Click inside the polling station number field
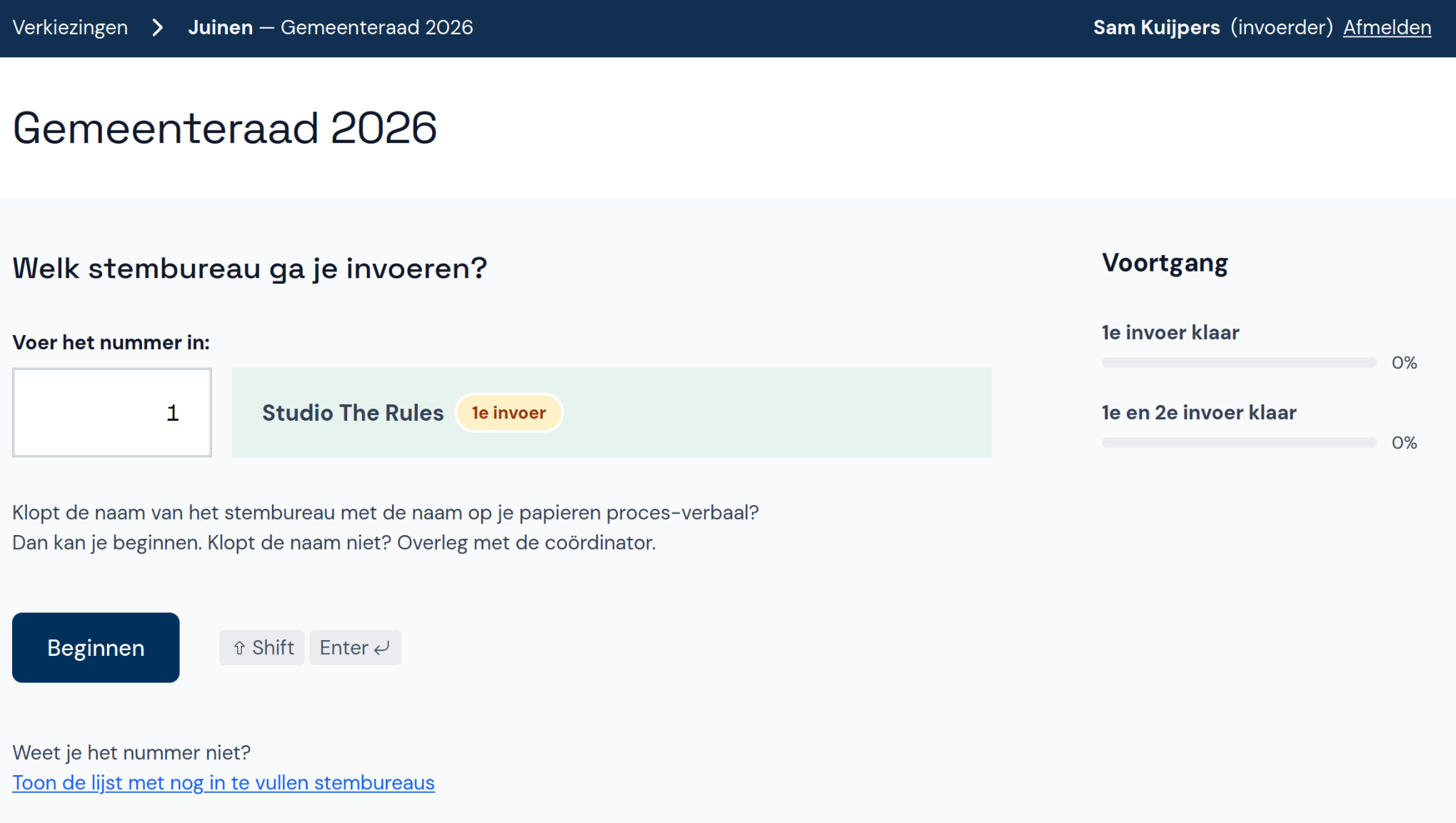The height and width of the screenshot is (823, 1456). click(111, 412)
